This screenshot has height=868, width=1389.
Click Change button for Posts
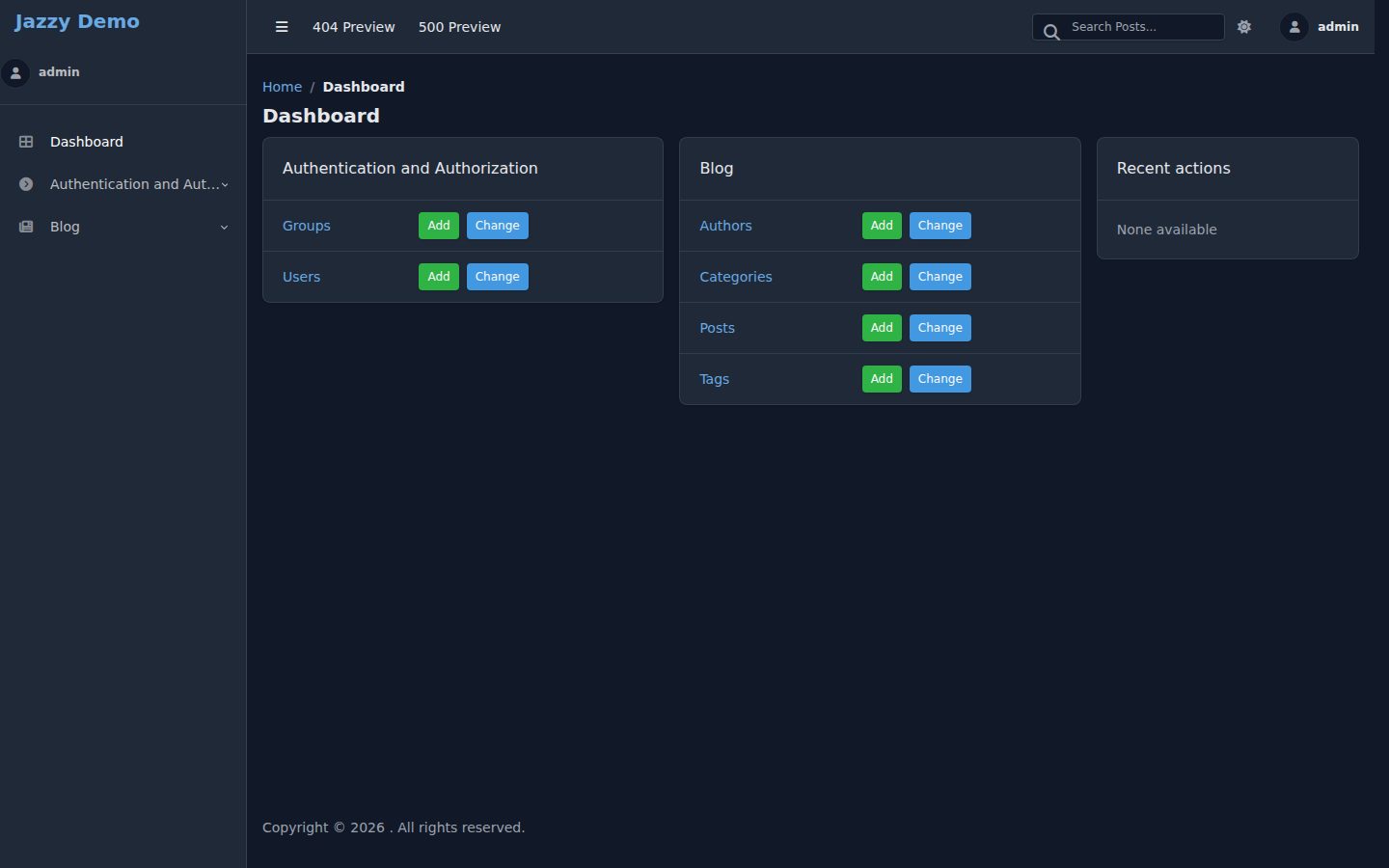940,328
